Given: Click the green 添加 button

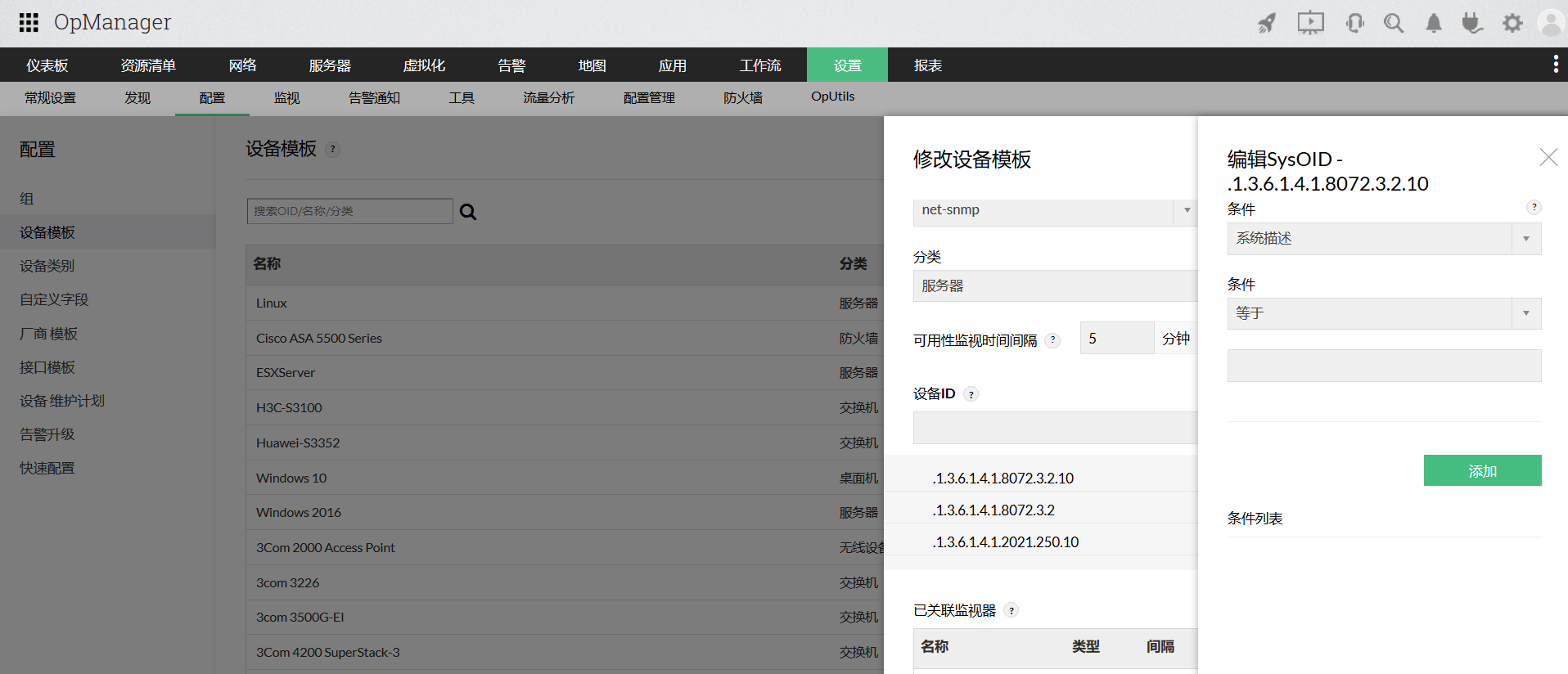Looking at the screenshot, I should point(1482,470).
